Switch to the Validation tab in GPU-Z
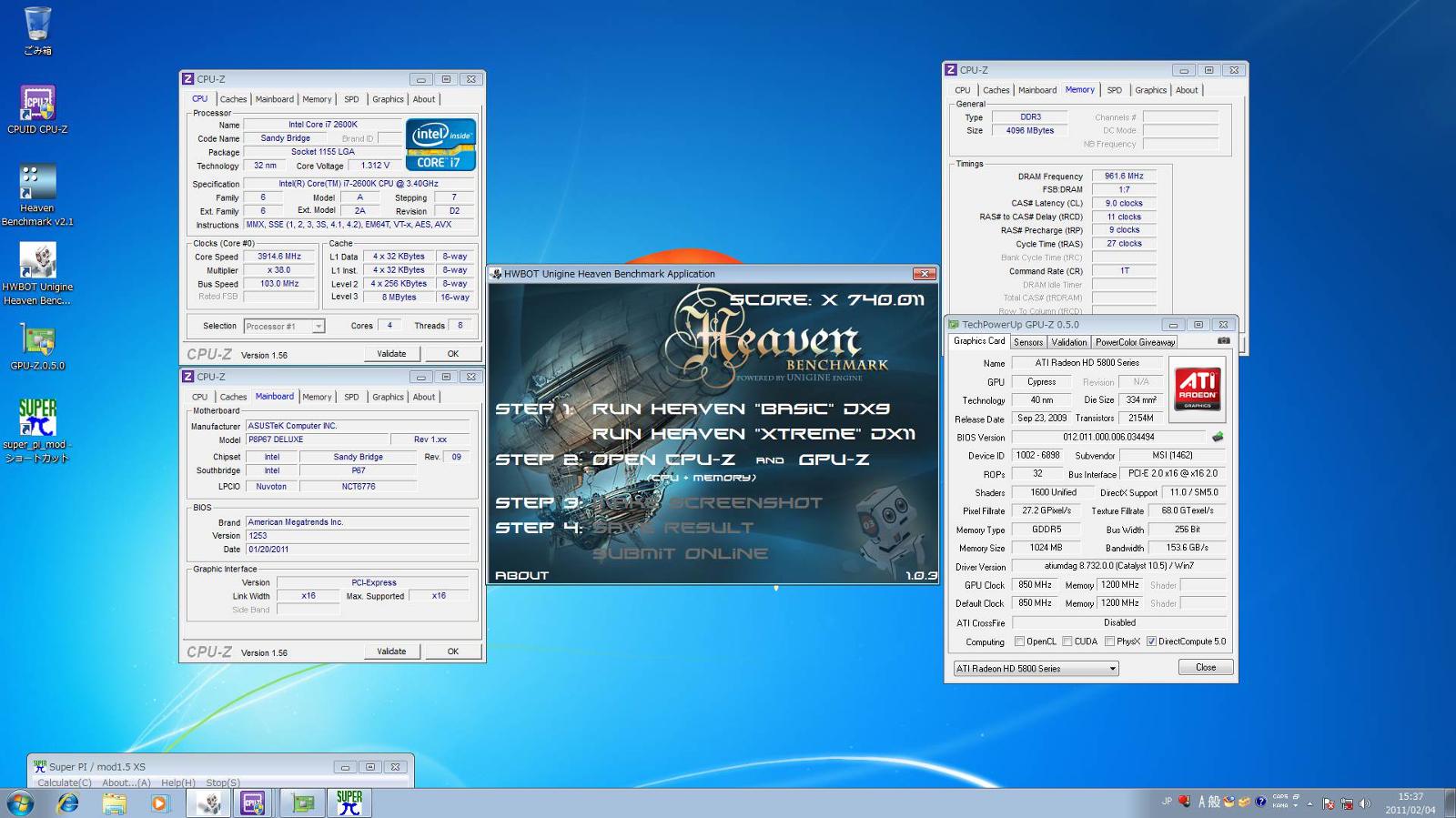Screen dimensions: 1456x818 point(1069,342)
